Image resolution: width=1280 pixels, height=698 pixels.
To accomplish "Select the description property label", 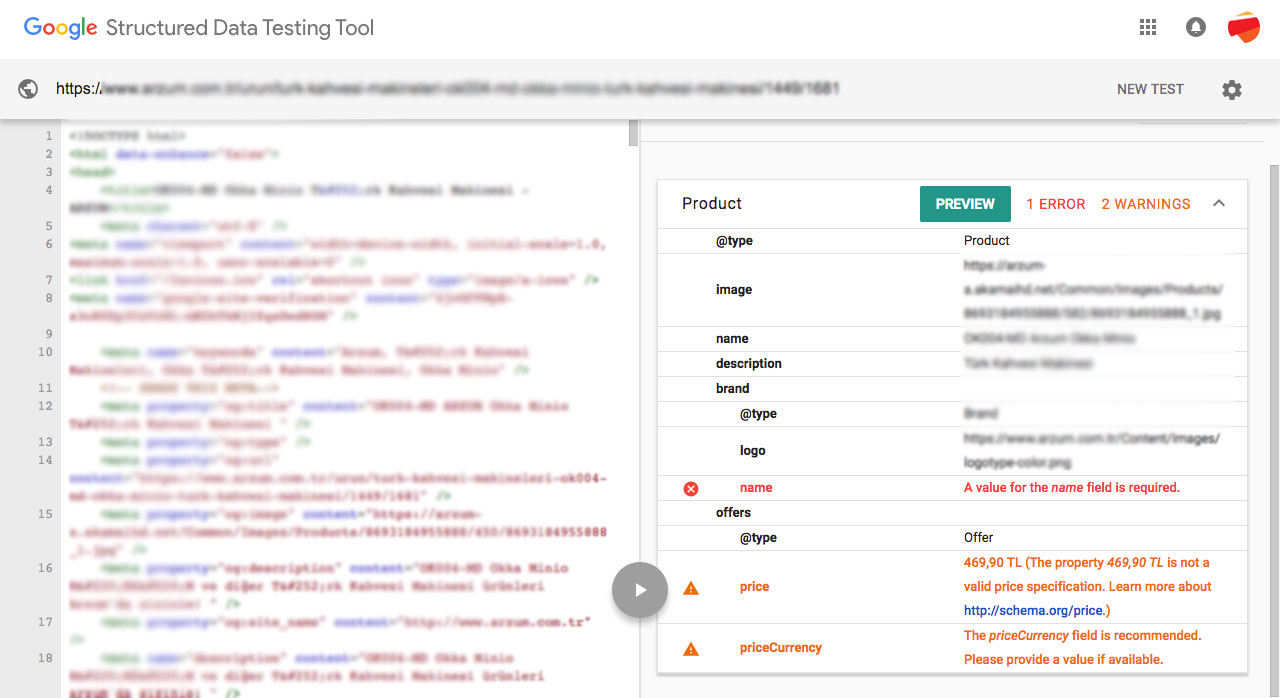I will (749, 364).
